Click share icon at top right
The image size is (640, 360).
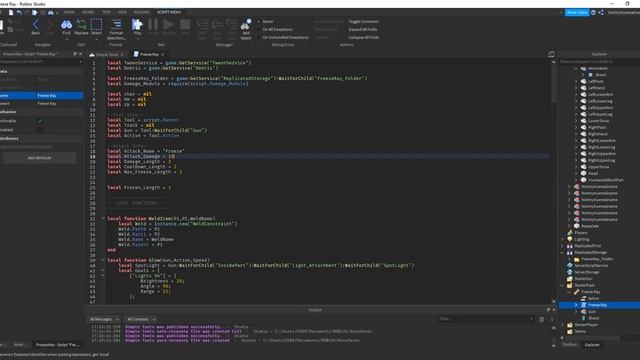coord(601,13)
